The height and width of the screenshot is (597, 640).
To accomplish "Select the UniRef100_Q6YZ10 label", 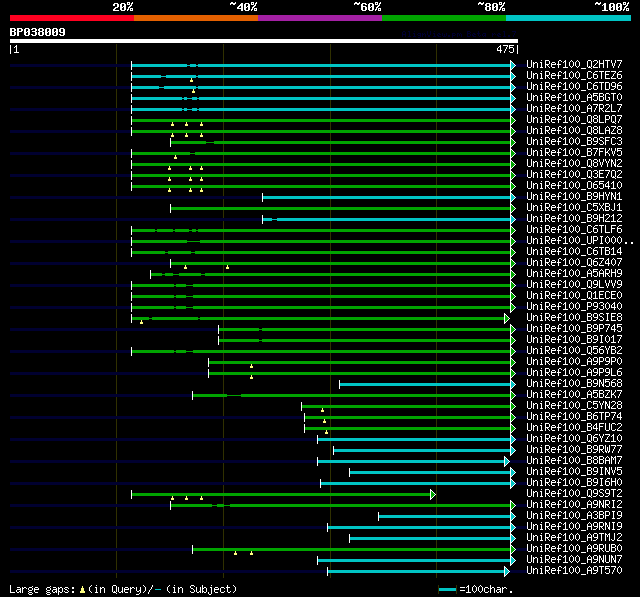I will tap(574, 439).
